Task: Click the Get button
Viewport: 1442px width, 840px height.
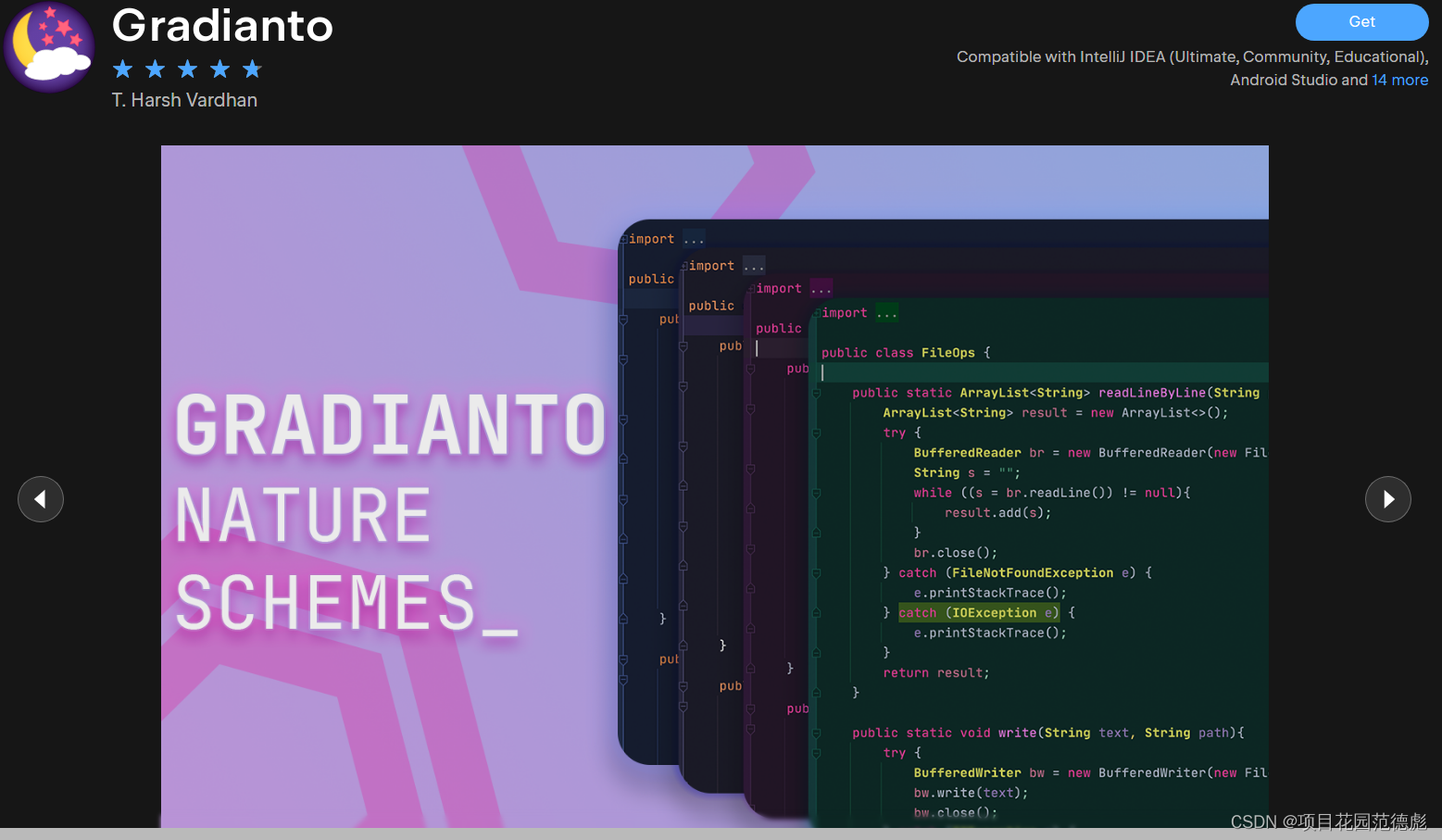Action: coord(1361,22)
